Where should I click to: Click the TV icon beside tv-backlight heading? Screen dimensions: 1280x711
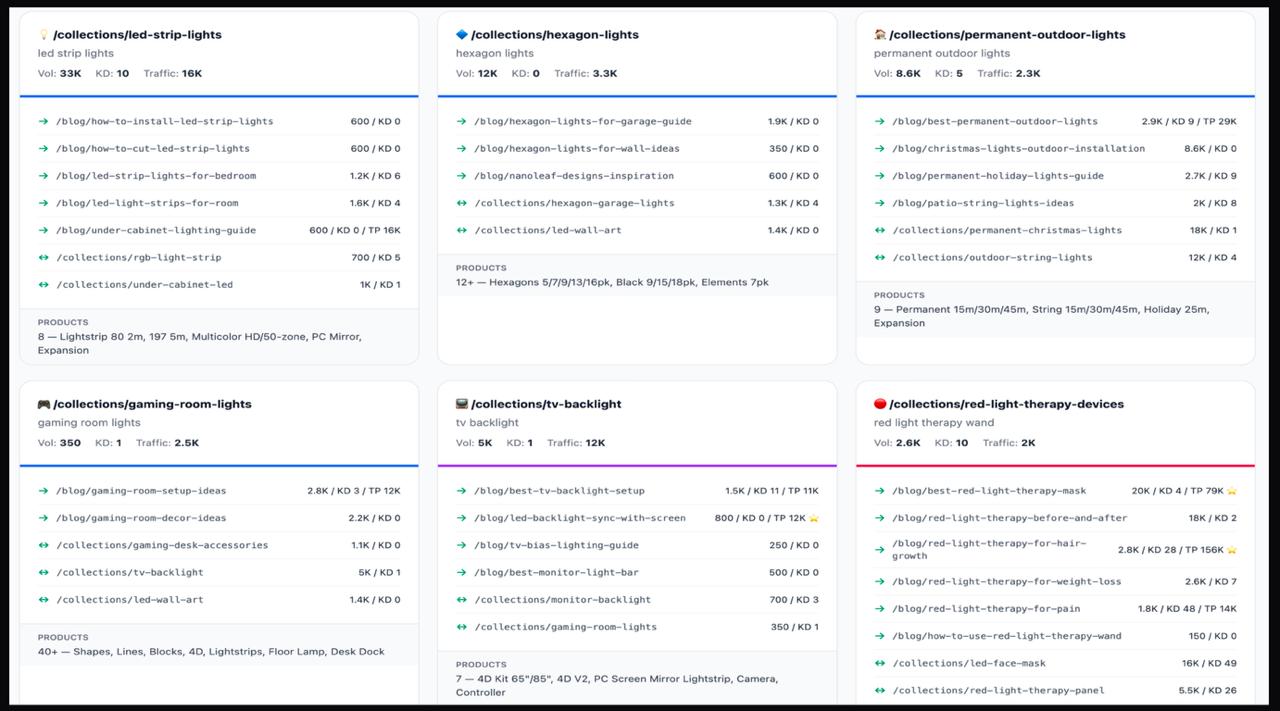click(x=461, y=404)
